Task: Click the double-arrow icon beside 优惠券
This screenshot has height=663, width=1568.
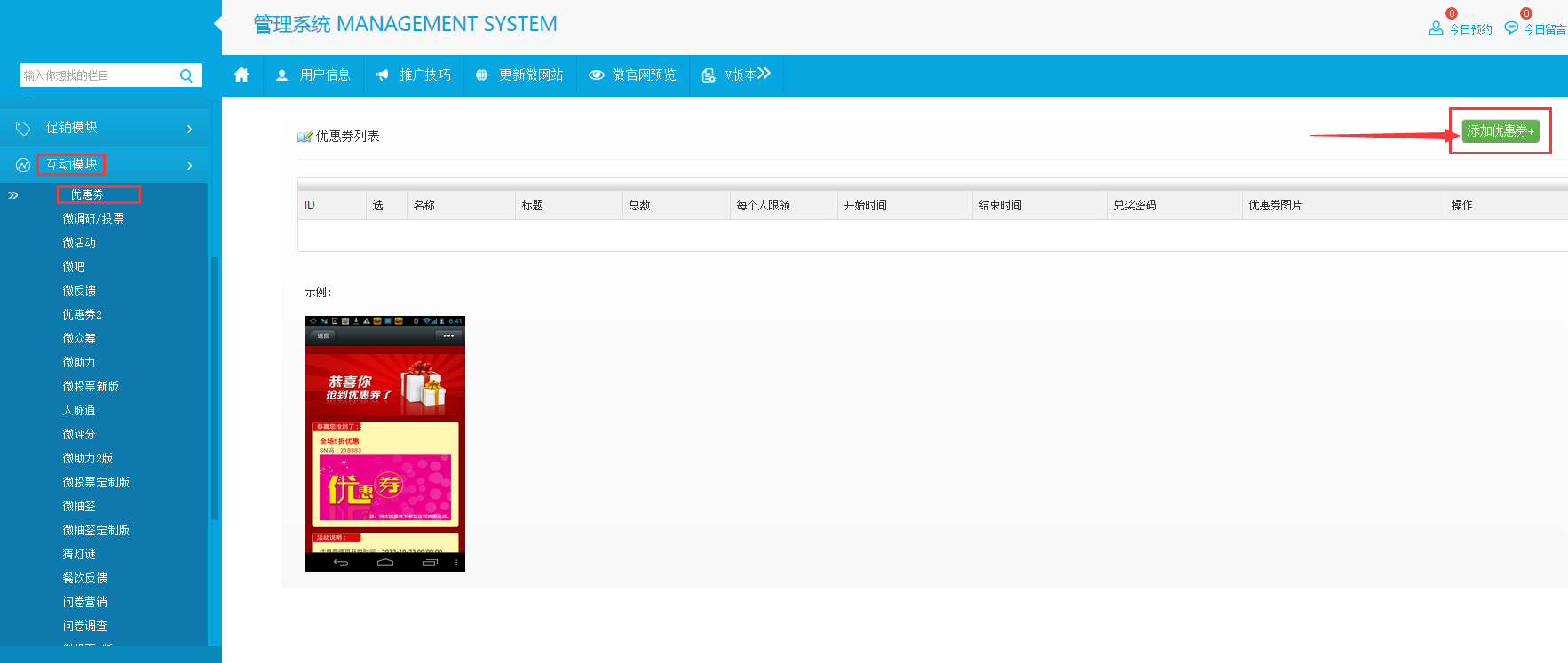Action: 13,195
